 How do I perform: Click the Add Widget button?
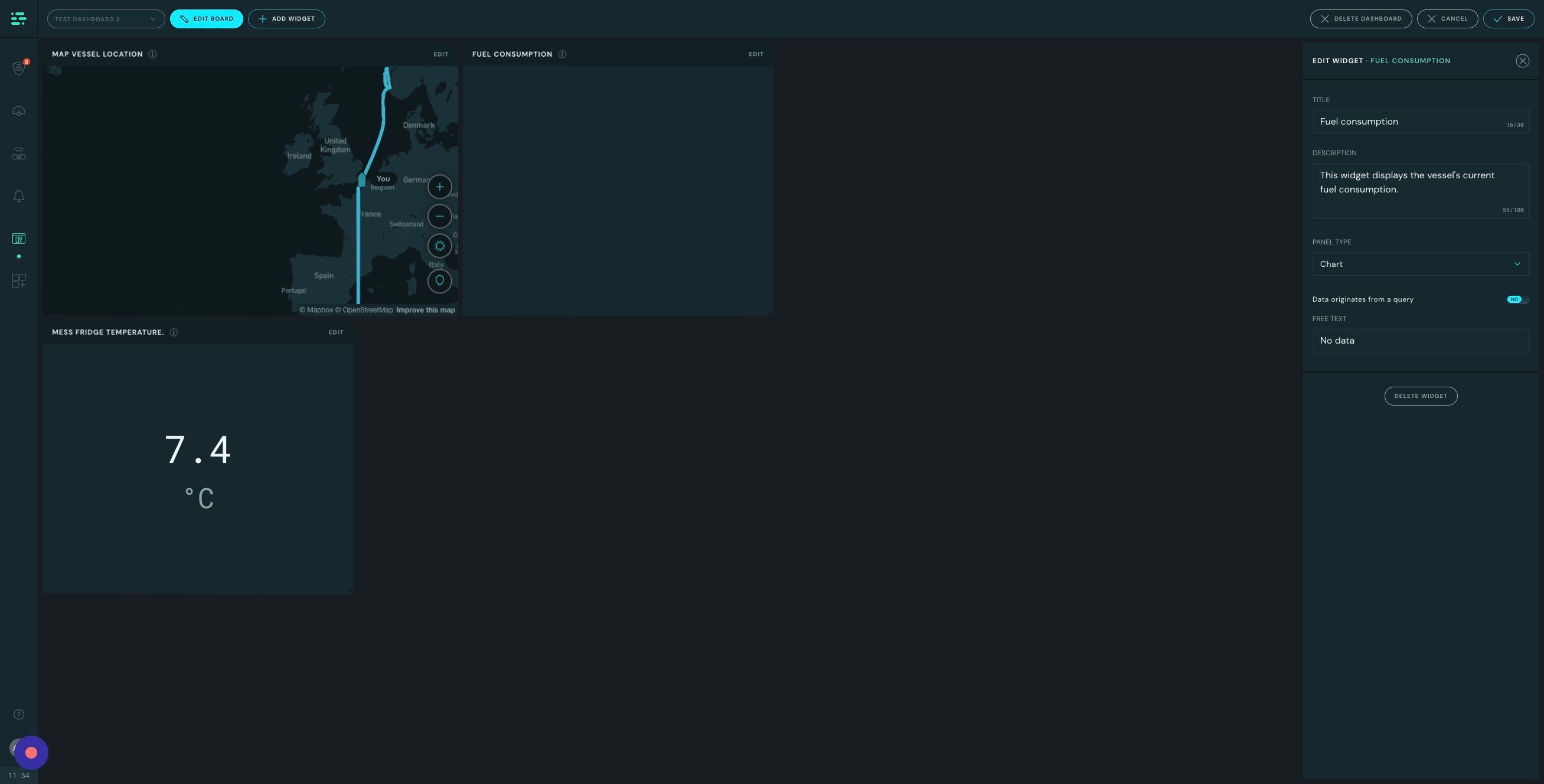(x=286, y=18)
